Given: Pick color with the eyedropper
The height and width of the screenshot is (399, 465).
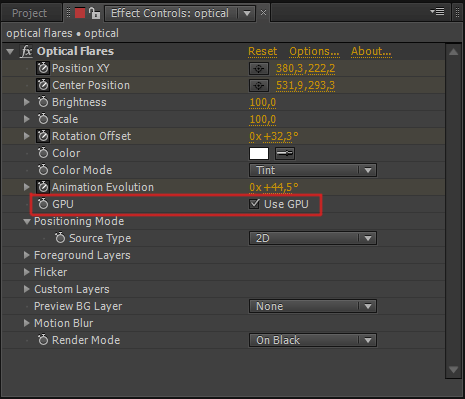Looking at the screenshot, I should (x=285, y=153).
